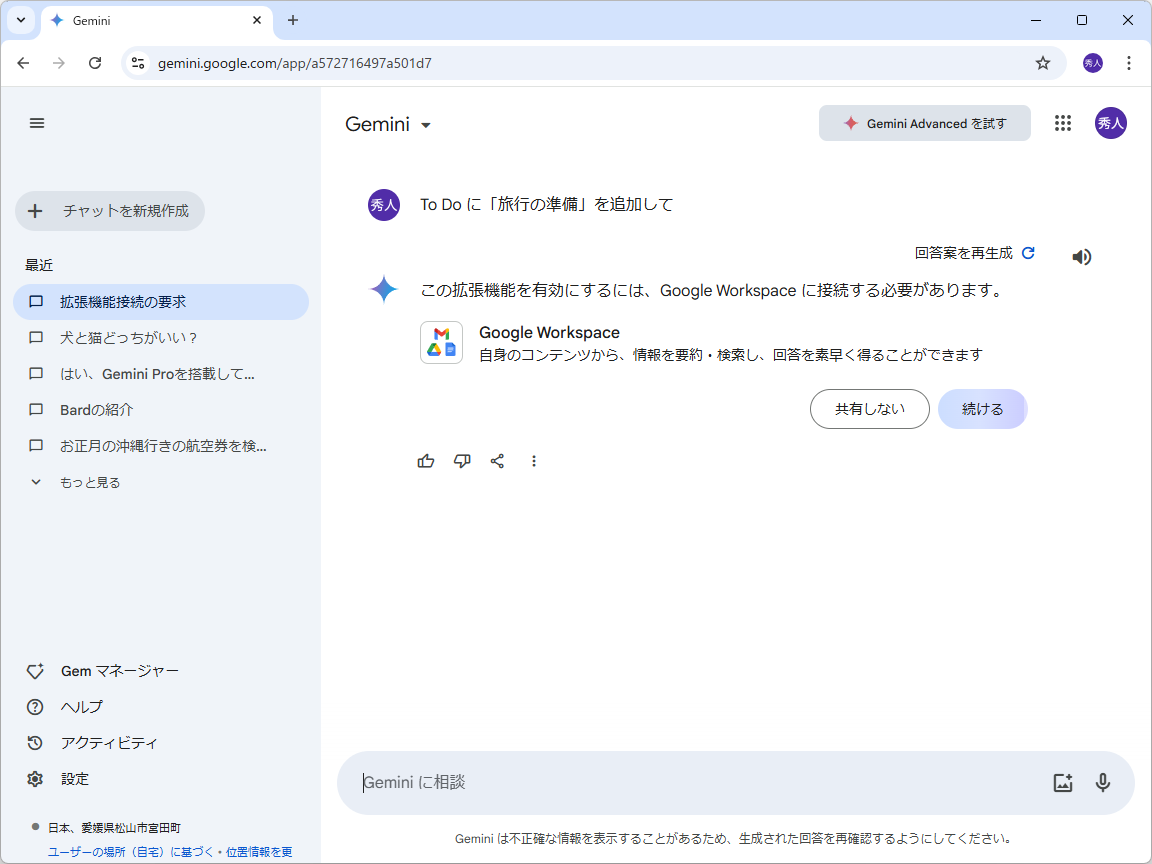The height and width of the screenshot is (864, 1152).
Task: Give the response a thumbs down
Action: (x=462, y=460)
